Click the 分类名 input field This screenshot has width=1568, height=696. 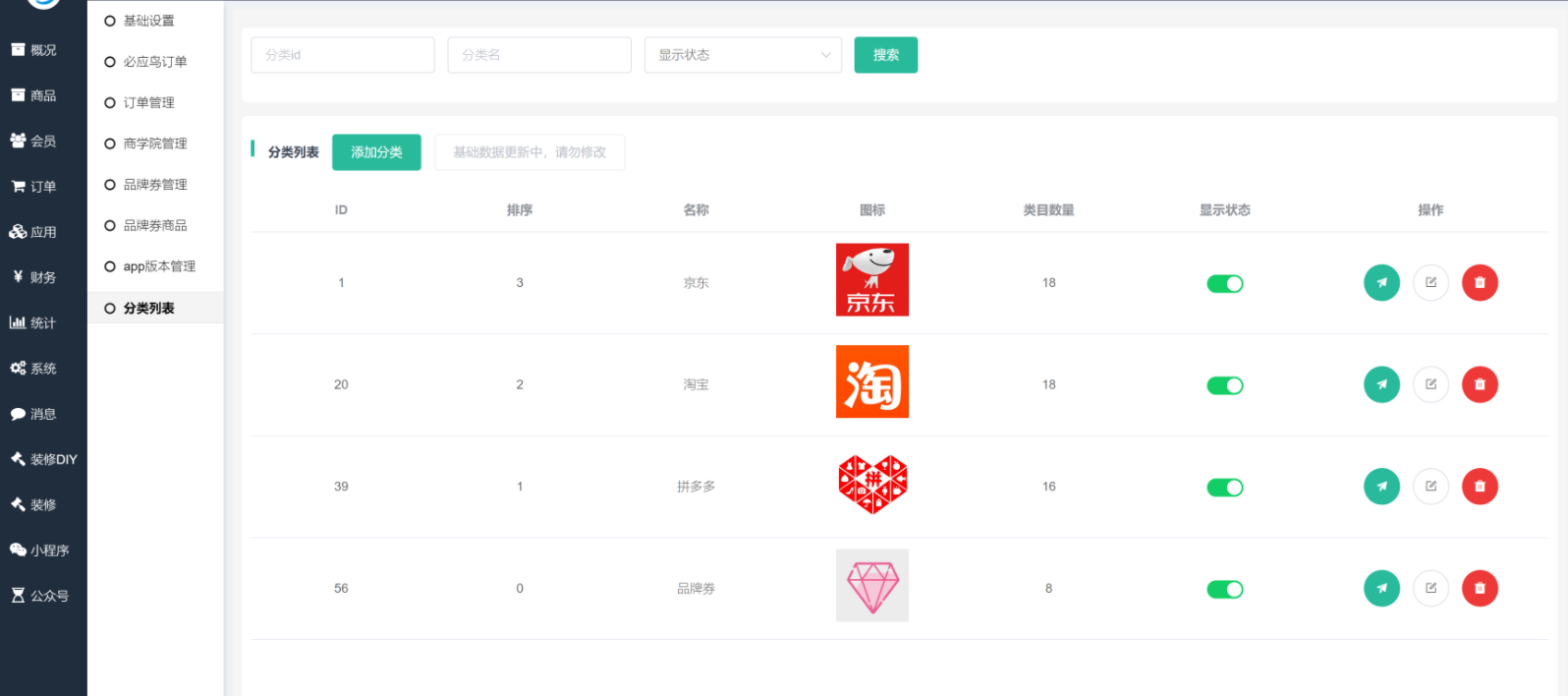(x=538, y=55)
